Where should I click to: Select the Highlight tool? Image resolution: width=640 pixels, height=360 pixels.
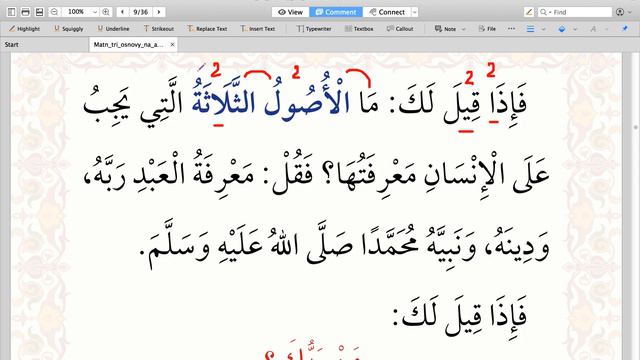click(x=24, y=29)
